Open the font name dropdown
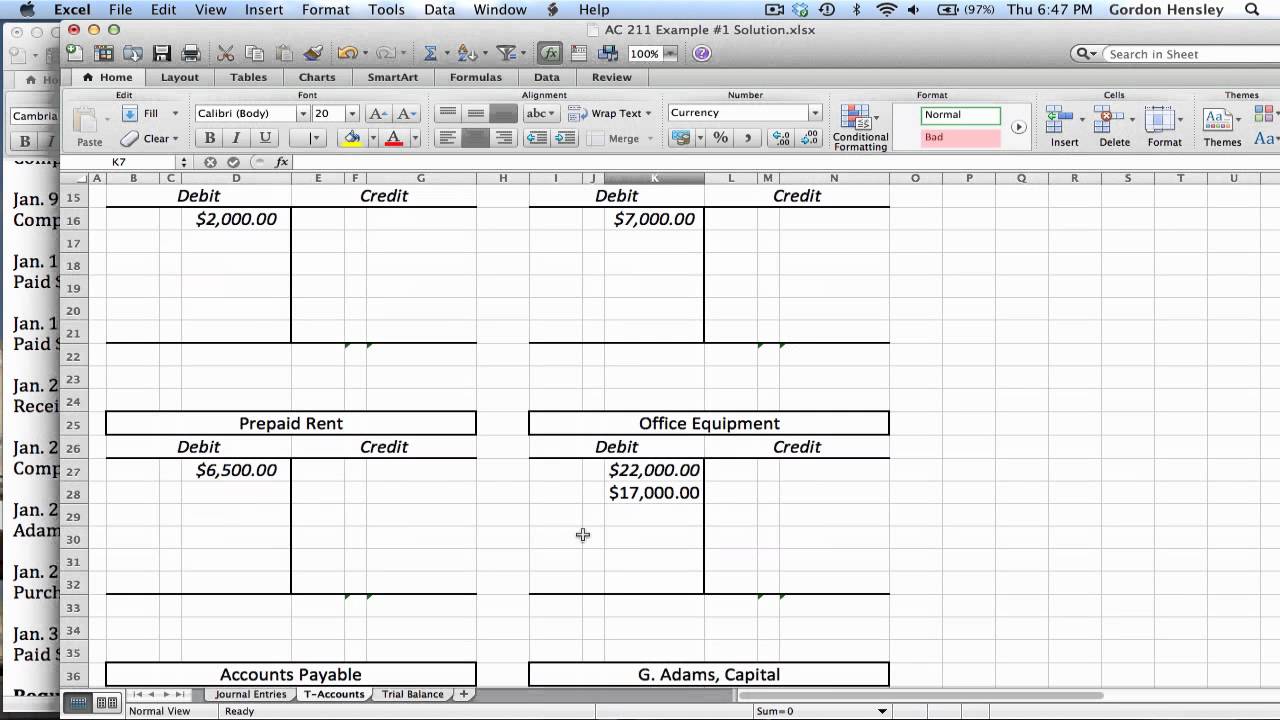1280x720 pixels. point(304,114)
